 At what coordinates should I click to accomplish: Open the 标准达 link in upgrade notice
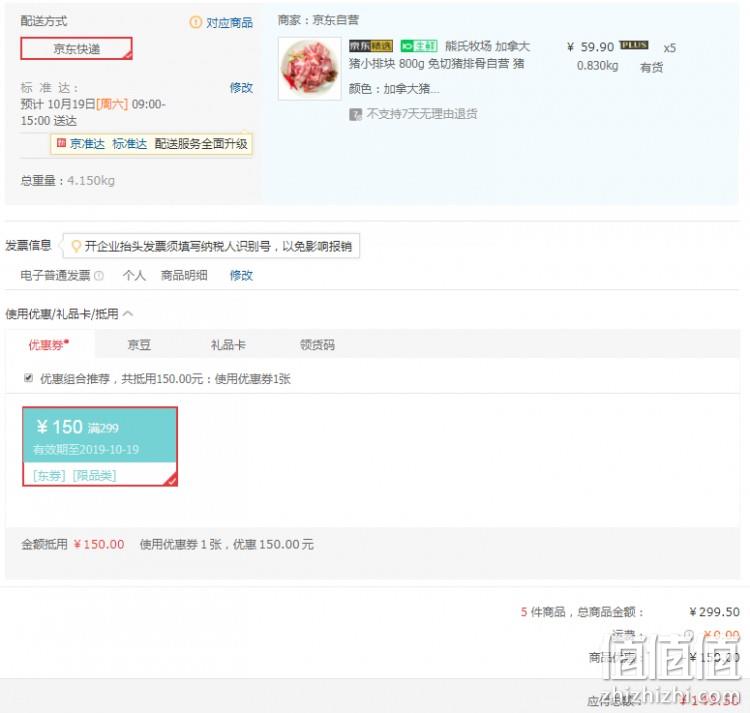(130, 143)
